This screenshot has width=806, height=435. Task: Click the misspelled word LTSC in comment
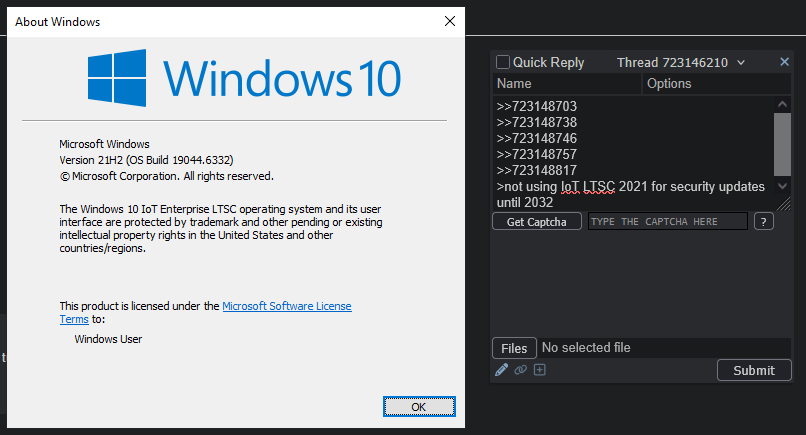point(599,187)
